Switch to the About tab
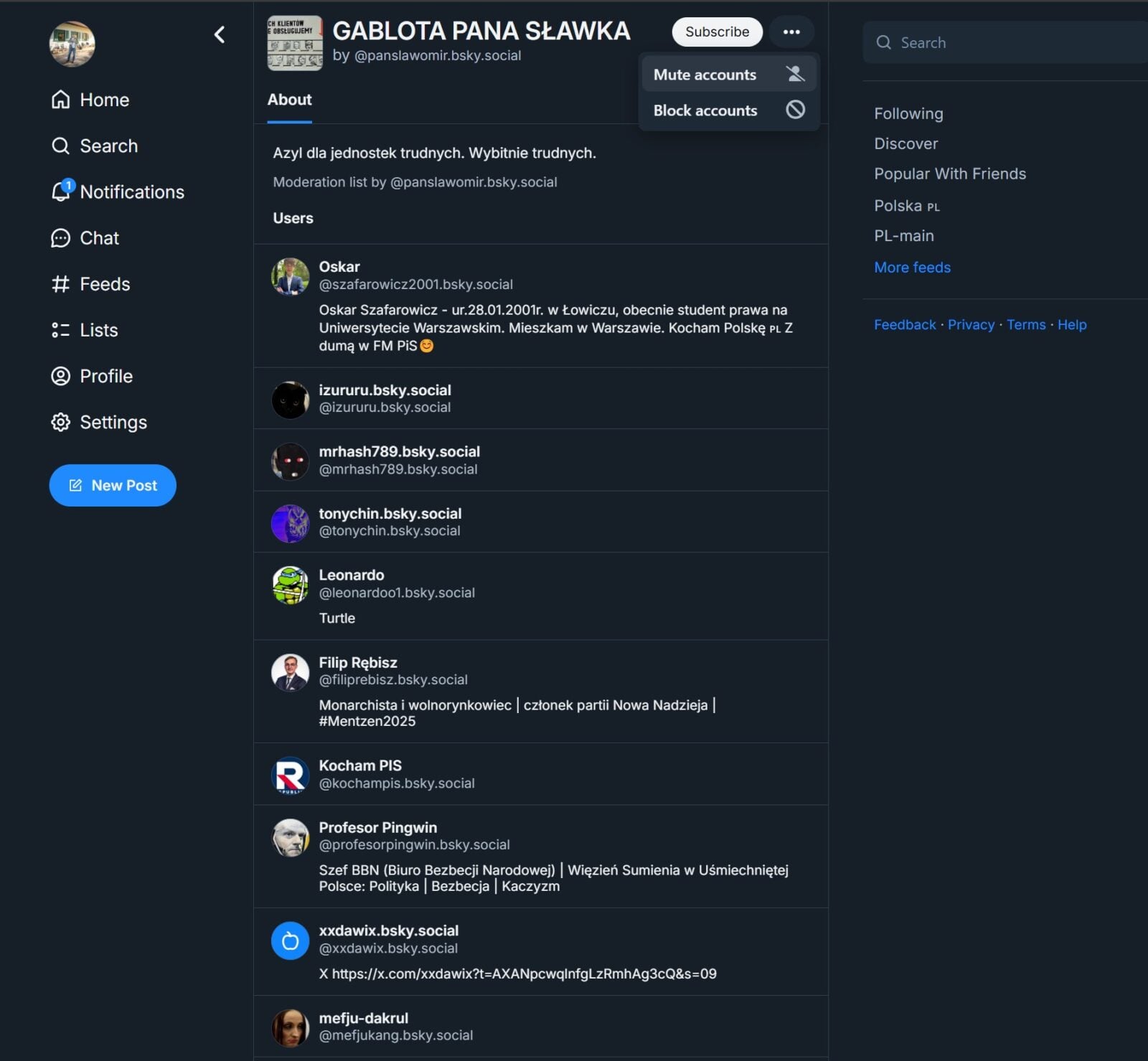This screenshot has height=1061, width=1148. (x=289, y=100)
